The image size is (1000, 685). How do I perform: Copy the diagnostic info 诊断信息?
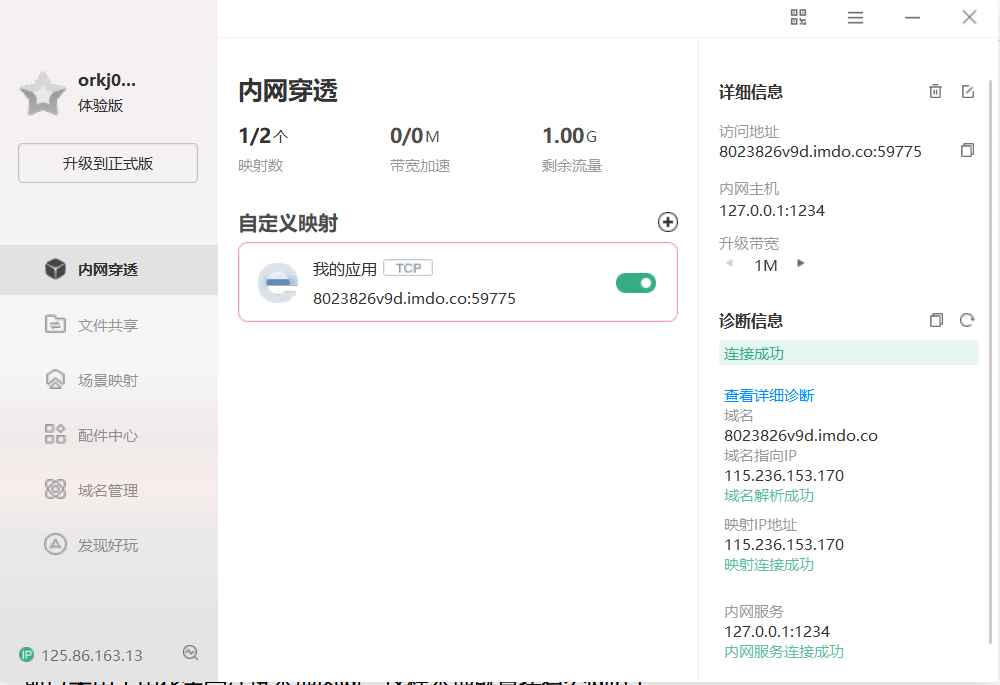pos(936,320)
